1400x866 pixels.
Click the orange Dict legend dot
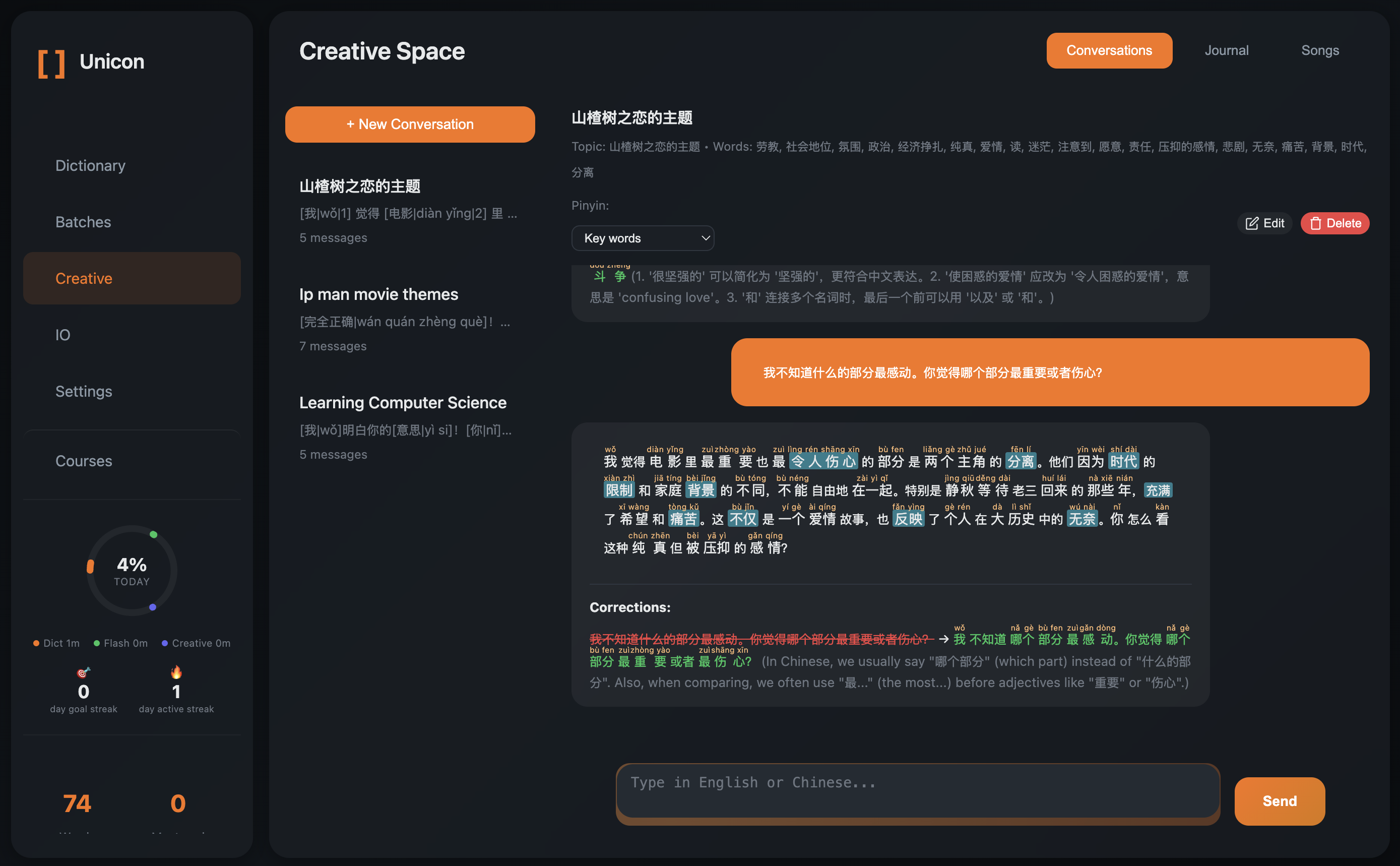[x=36, y=643]
